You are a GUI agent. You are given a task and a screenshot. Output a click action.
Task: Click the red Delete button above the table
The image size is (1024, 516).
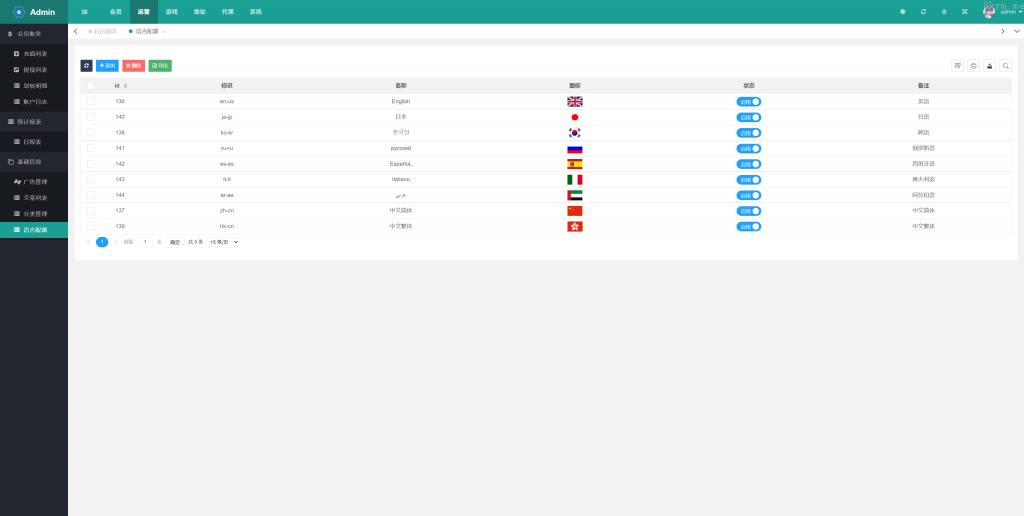133,66
